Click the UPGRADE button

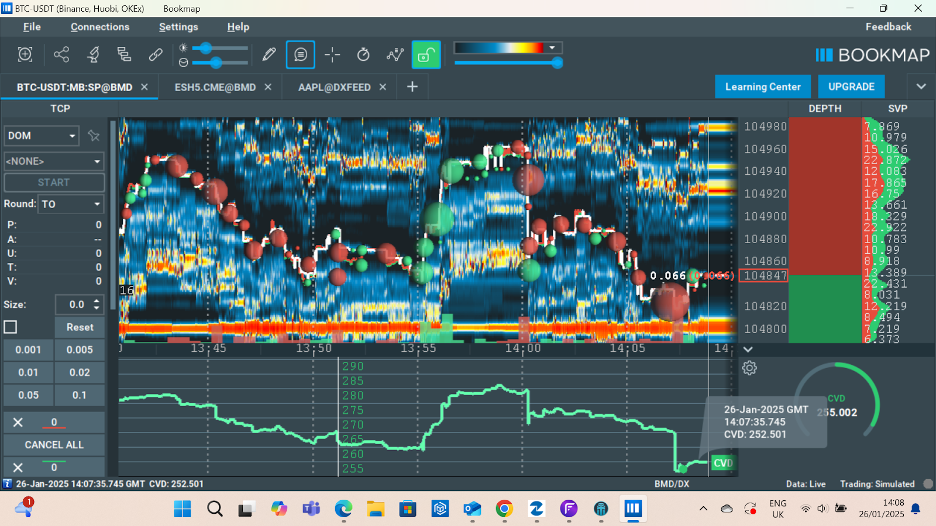point(851,87)
